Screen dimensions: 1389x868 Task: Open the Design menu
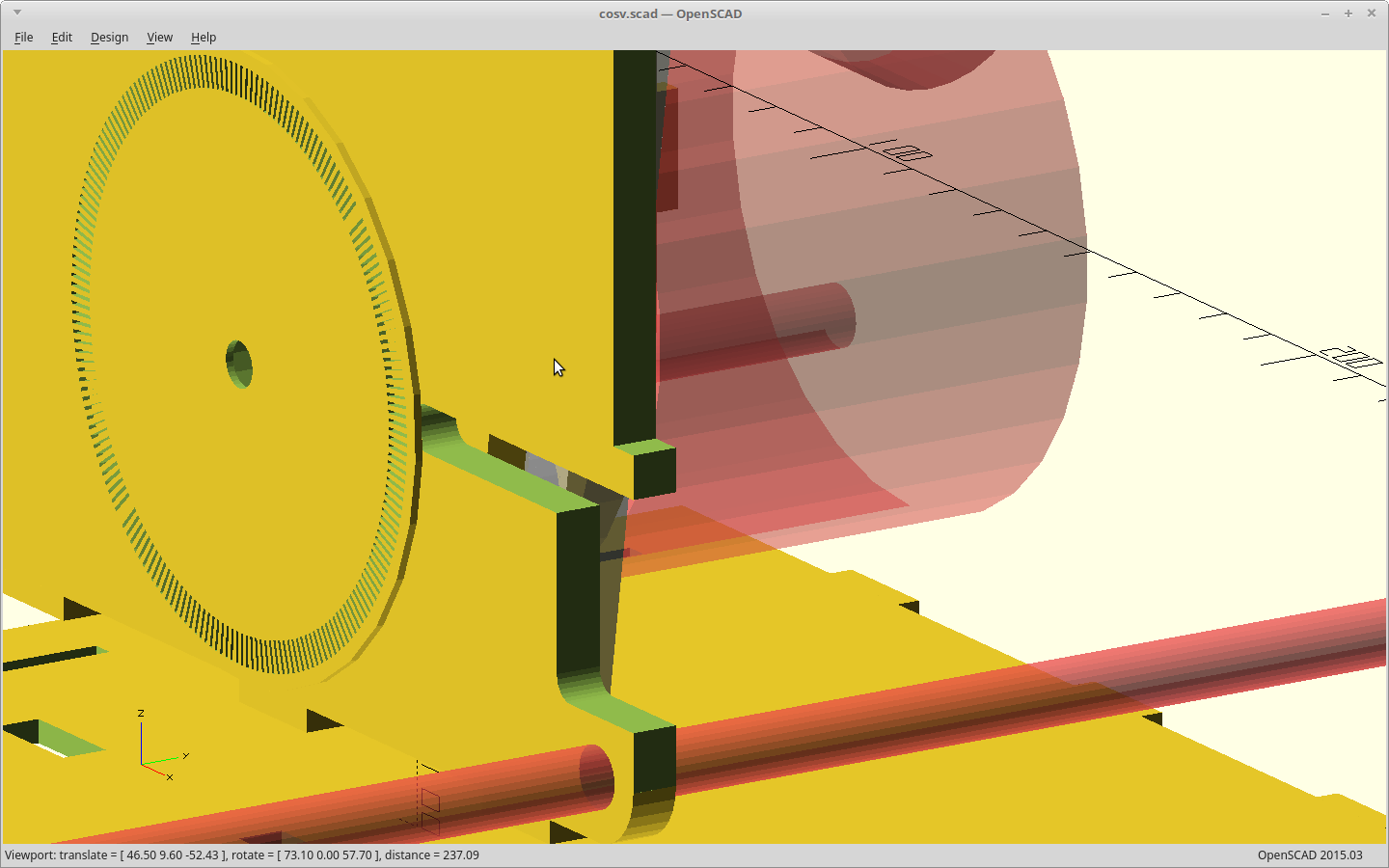(109, 38)
